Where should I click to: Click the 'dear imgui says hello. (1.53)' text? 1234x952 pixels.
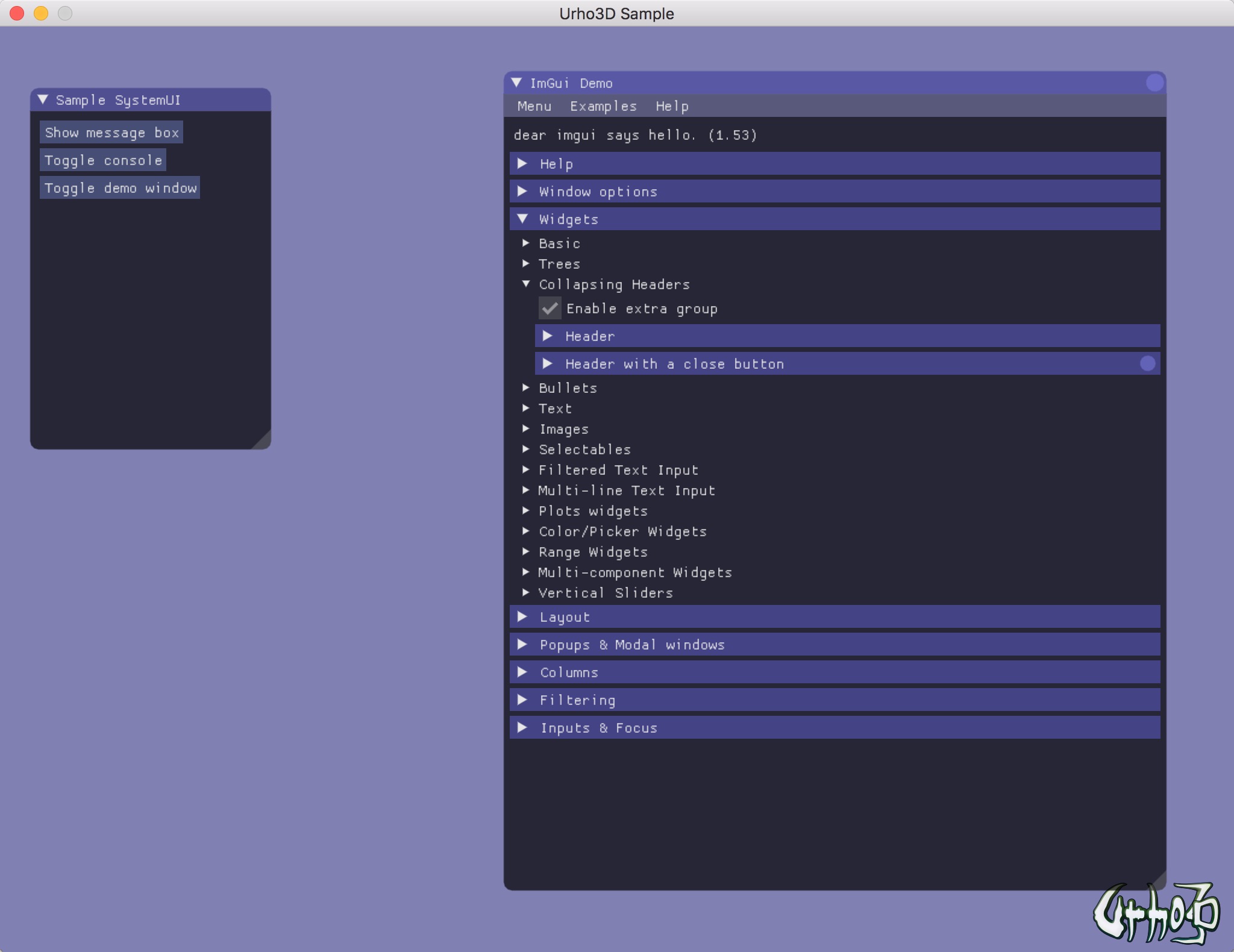click(635, 135)
